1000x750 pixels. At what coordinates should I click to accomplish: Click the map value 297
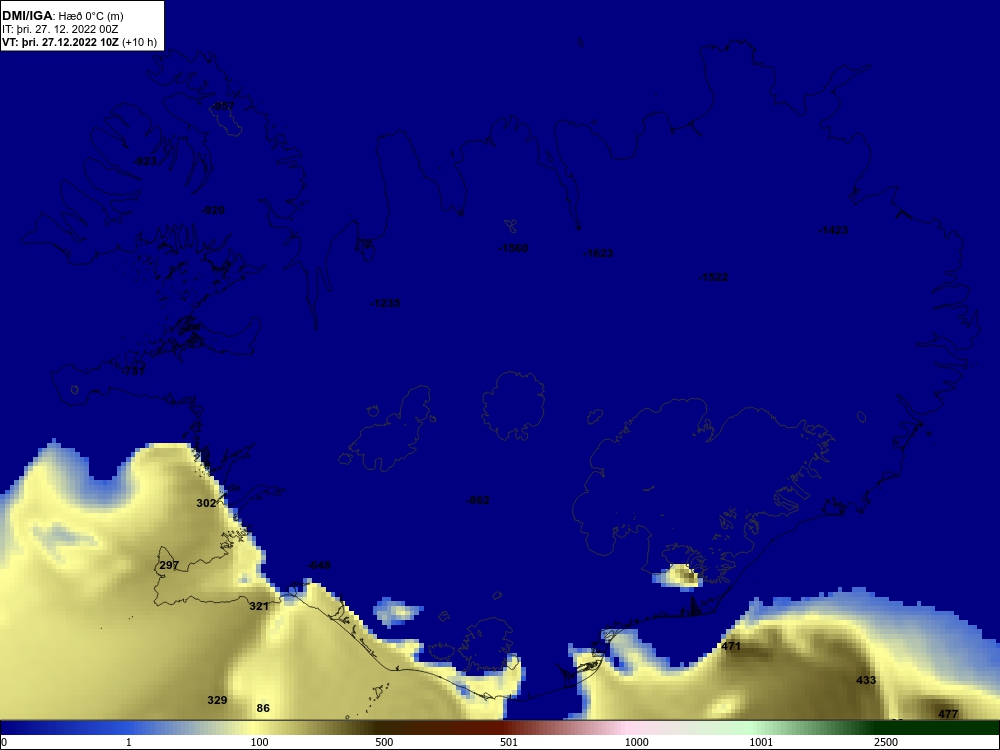click(169, 565)
